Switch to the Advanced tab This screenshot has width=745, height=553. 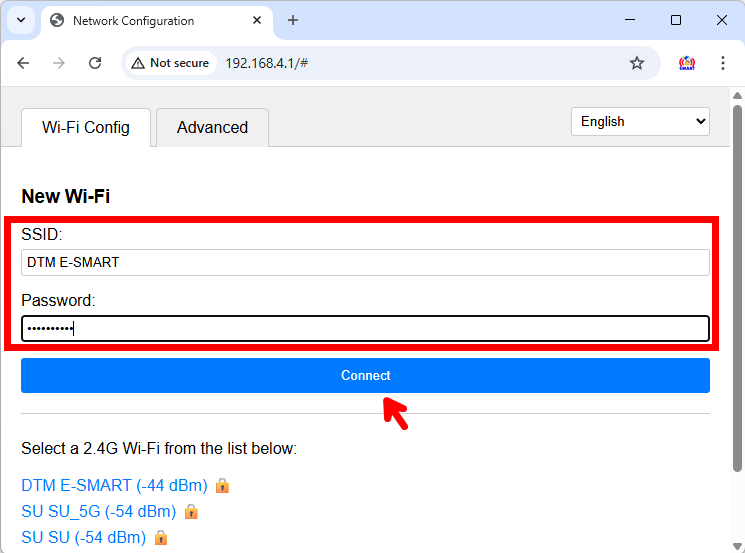click(x=212, y=128)
